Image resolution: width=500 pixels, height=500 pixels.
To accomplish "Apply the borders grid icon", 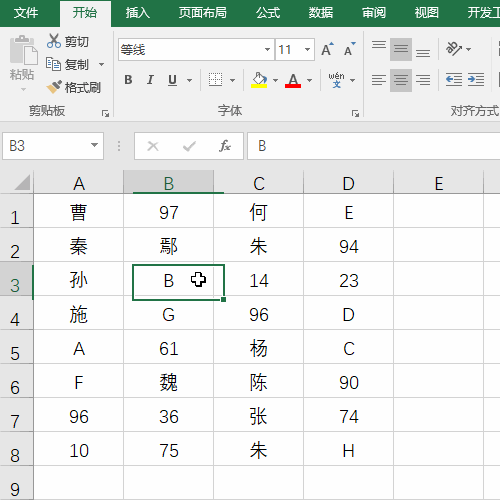I will 215,80.
